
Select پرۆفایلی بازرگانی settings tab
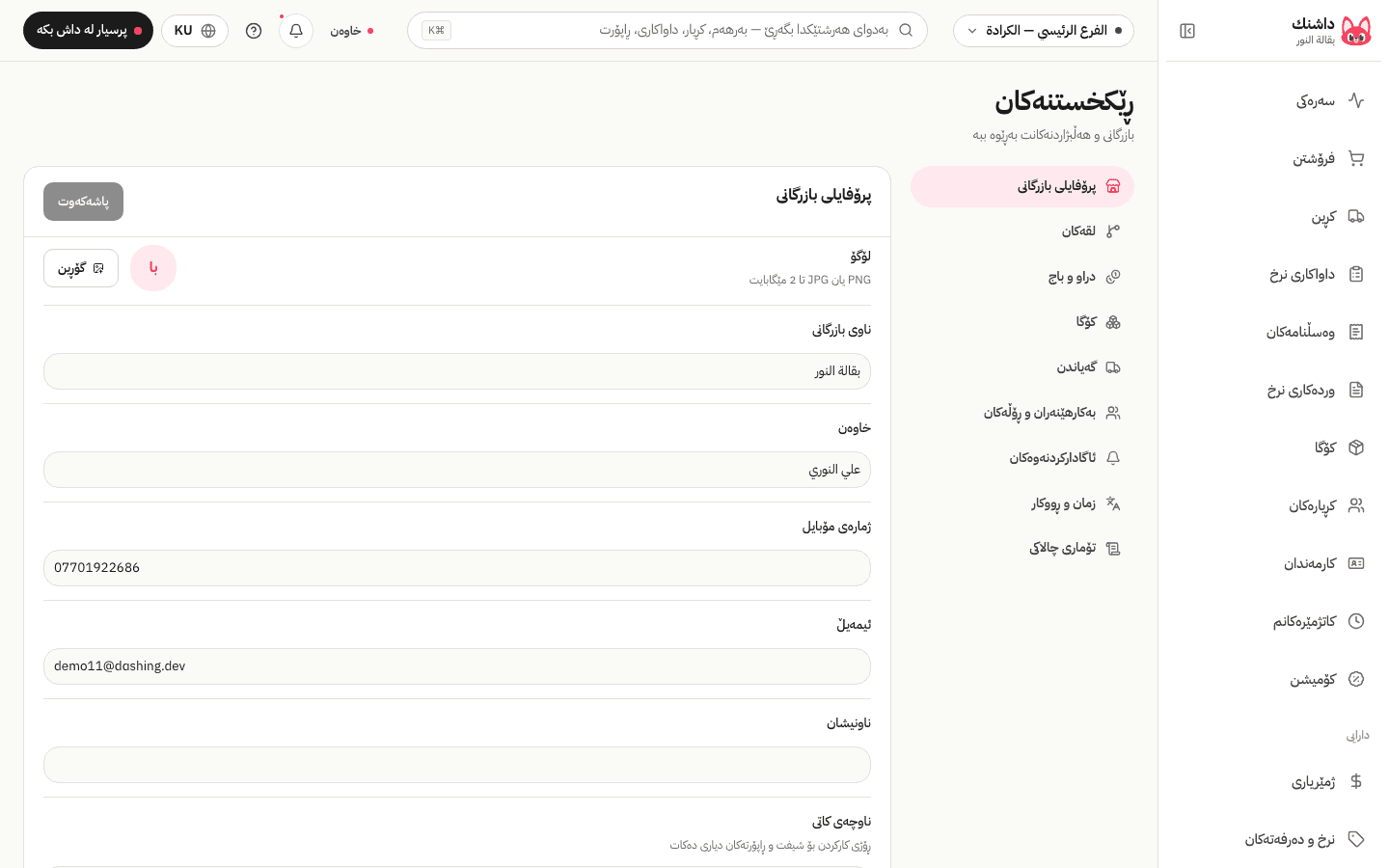(1022, 186)
